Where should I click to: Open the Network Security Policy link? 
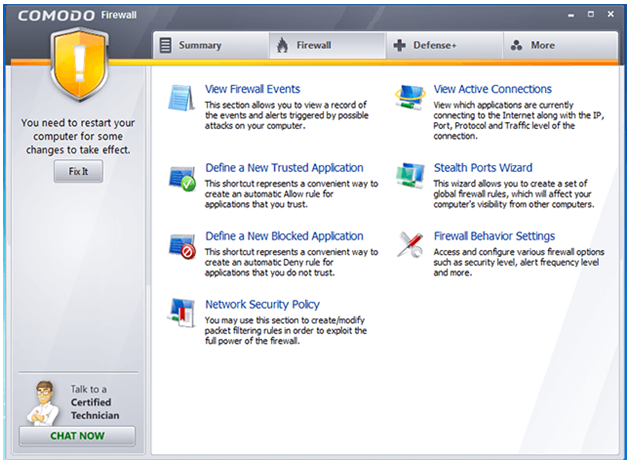262,304
